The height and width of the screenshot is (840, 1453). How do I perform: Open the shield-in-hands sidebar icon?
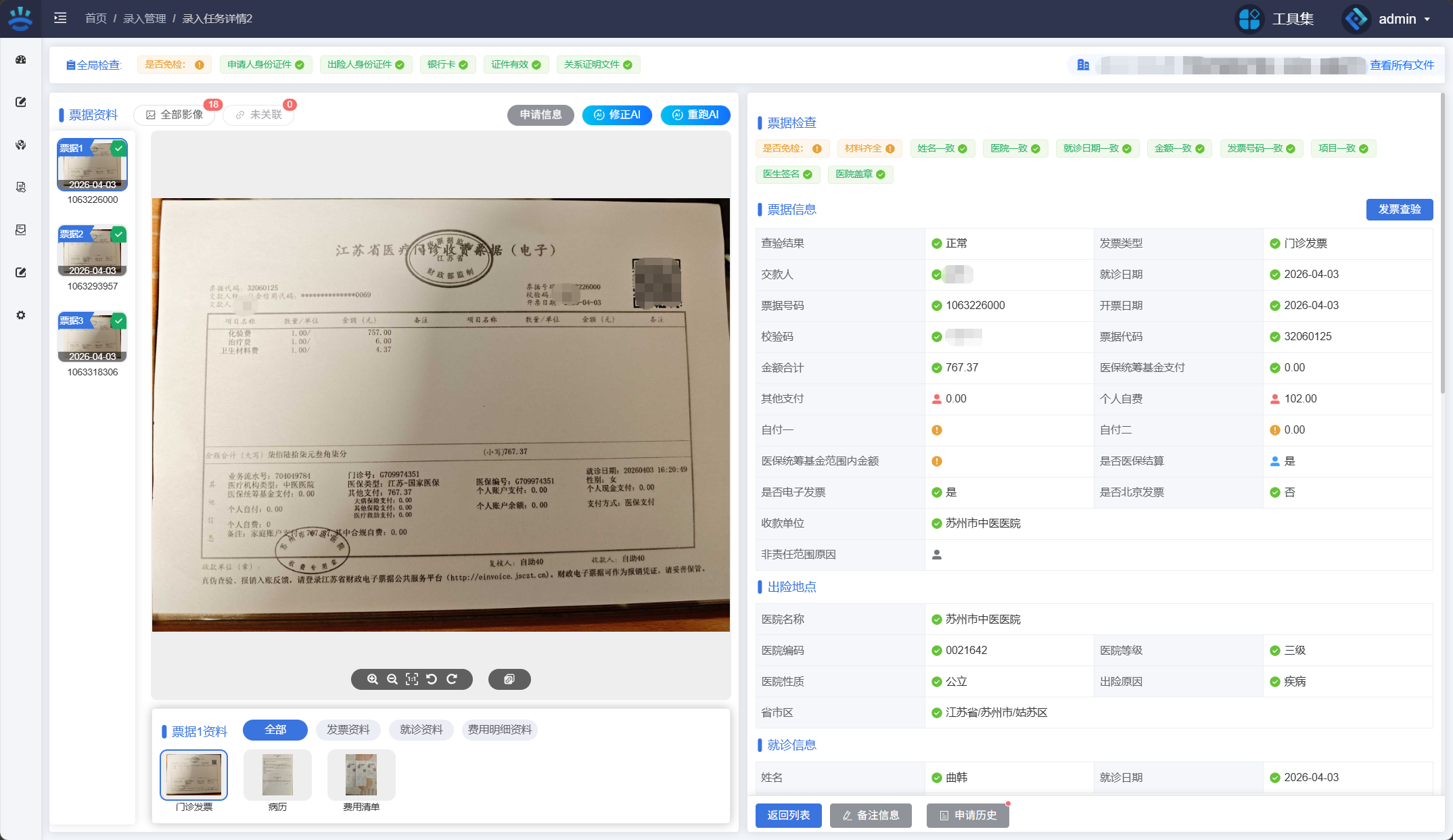coord(21,145)
